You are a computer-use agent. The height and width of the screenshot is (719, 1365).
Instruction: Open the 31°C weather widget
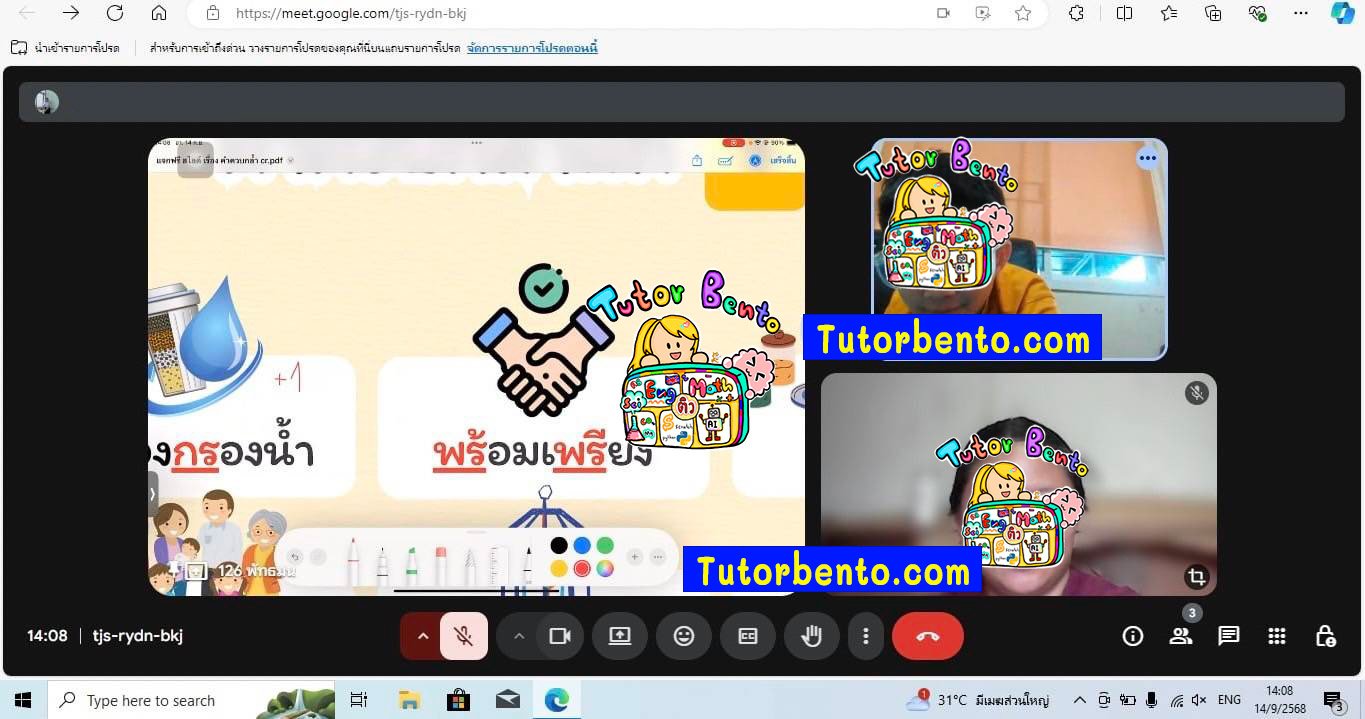point(977,700)
